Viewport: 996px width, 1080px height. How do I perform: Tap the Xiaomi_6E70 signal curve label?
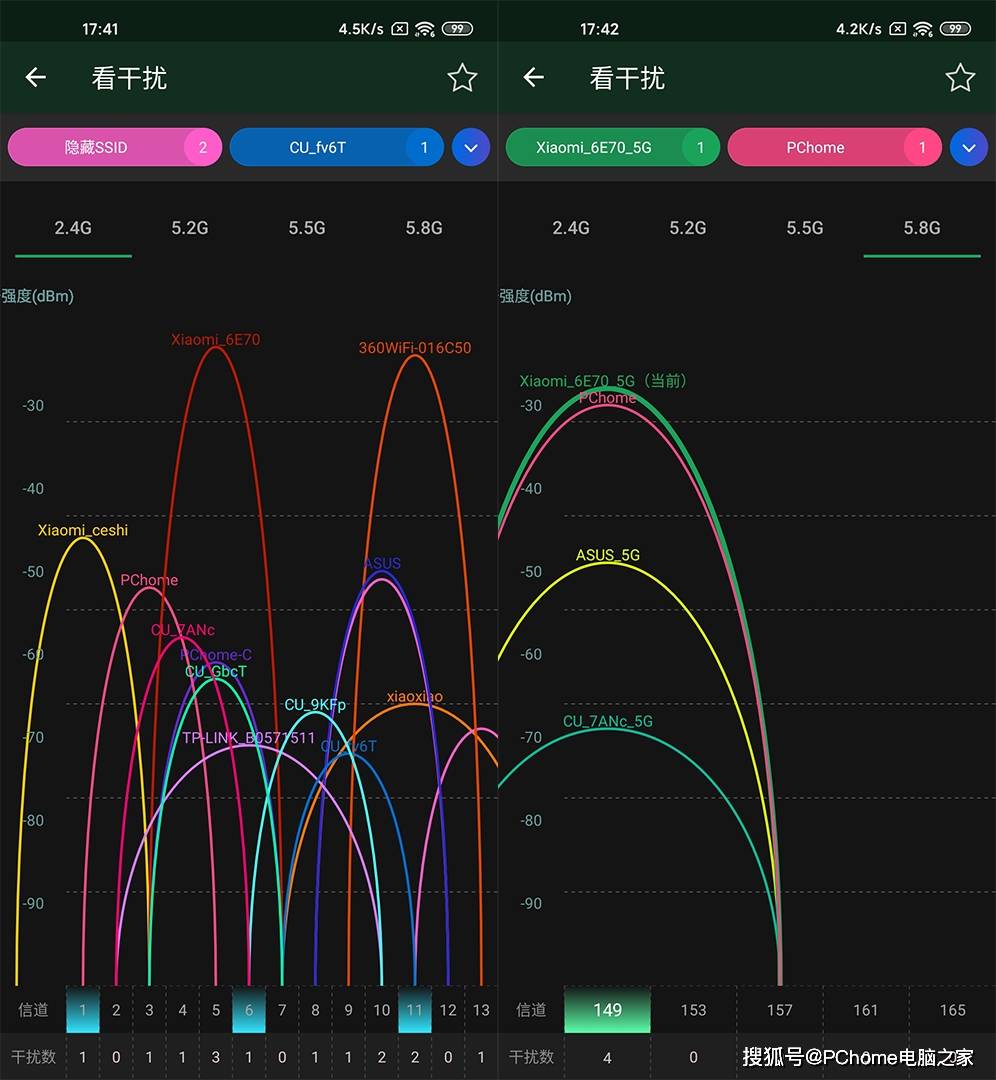[x=215, y=340]
